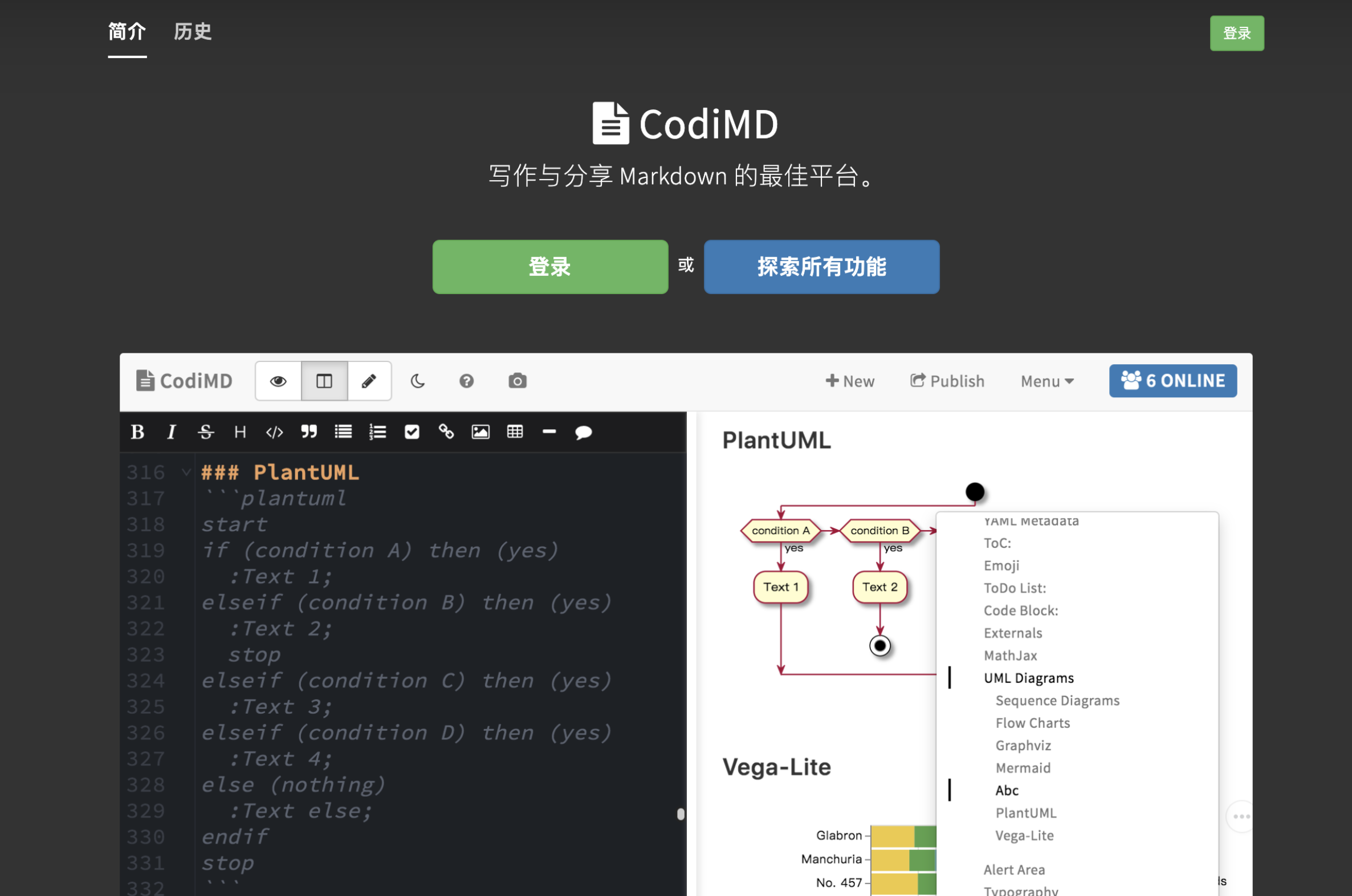Image resolution: width=1352 pixels, height=896 pixels.
Task: Click the Bold formatting icon
Action: (x=137, y=432)
